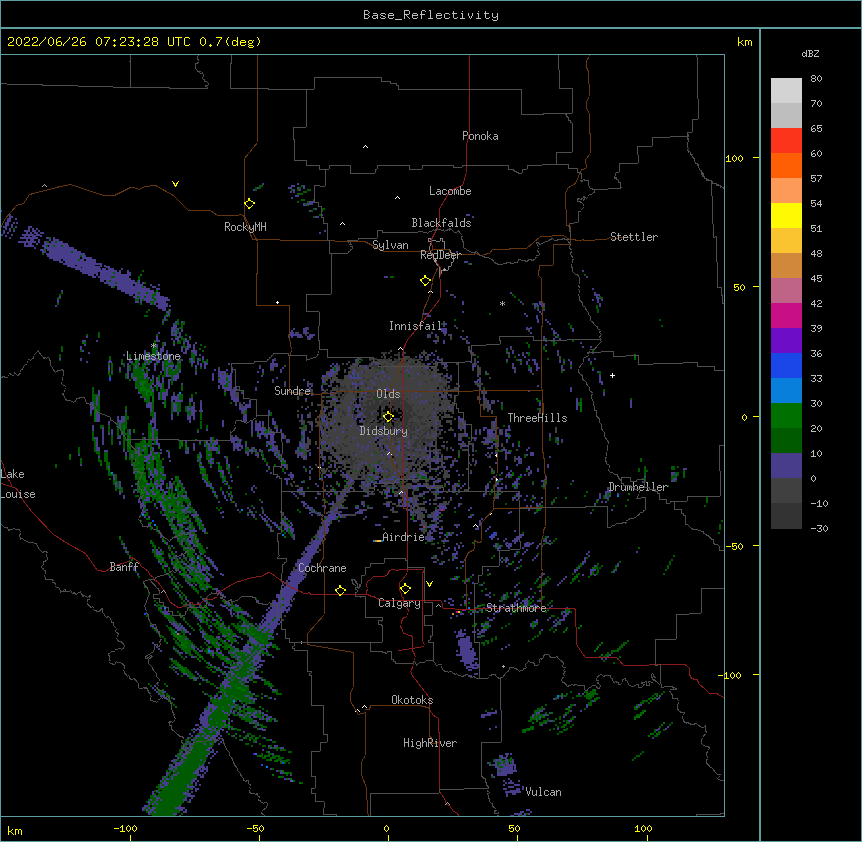Screen dimensions: 862x842
Task: Click the yellow diamond marker near RockyMH
Action: [250, 204]
